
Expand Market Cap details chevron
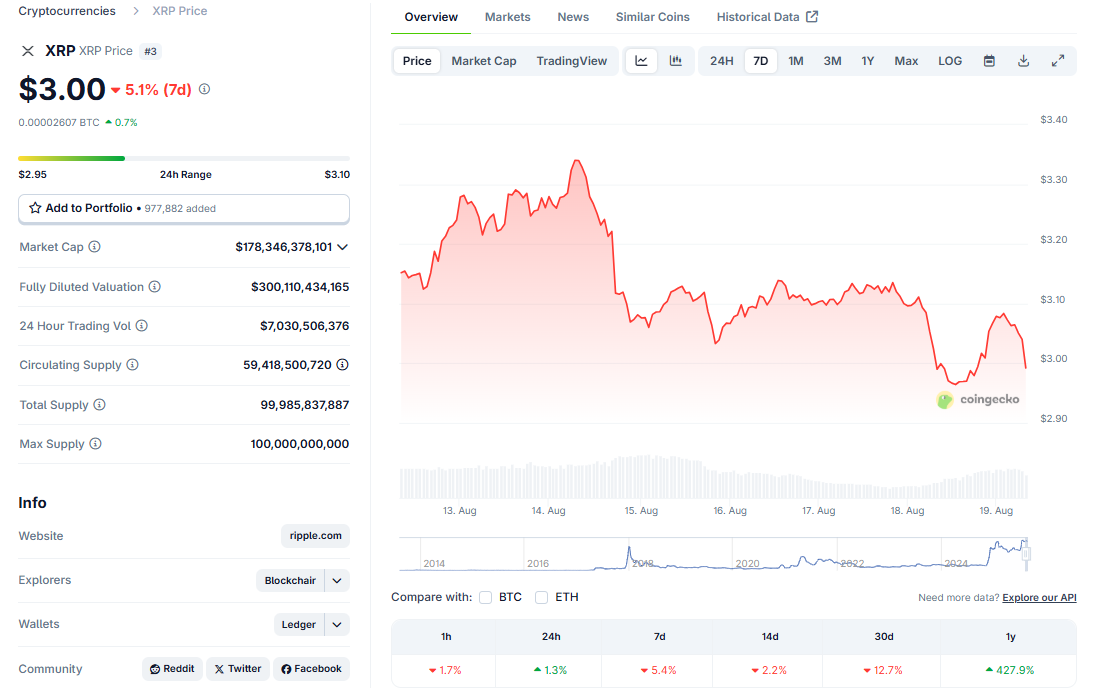[x=342, y=247]
